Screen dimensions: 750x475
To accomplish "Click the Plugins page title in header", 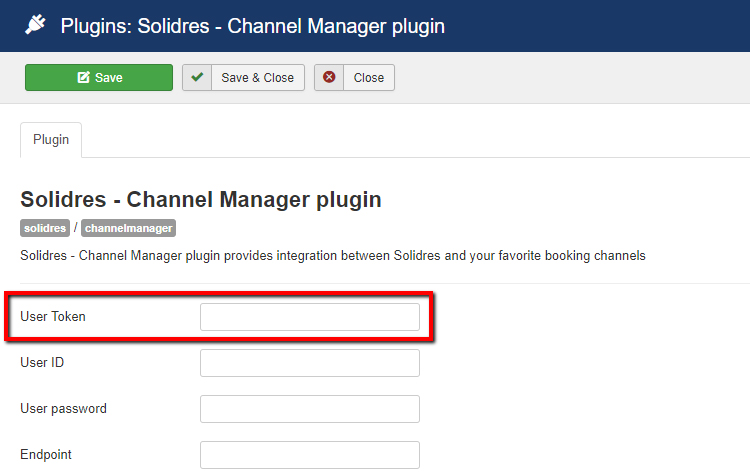I will [253, 26].
